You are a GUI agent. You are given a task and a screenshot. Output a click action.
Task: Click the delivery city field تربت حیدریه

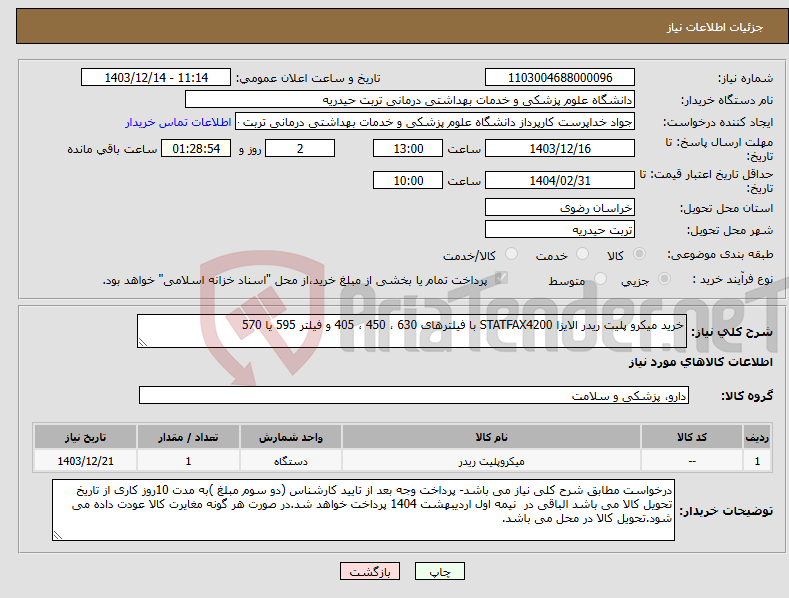560,230
